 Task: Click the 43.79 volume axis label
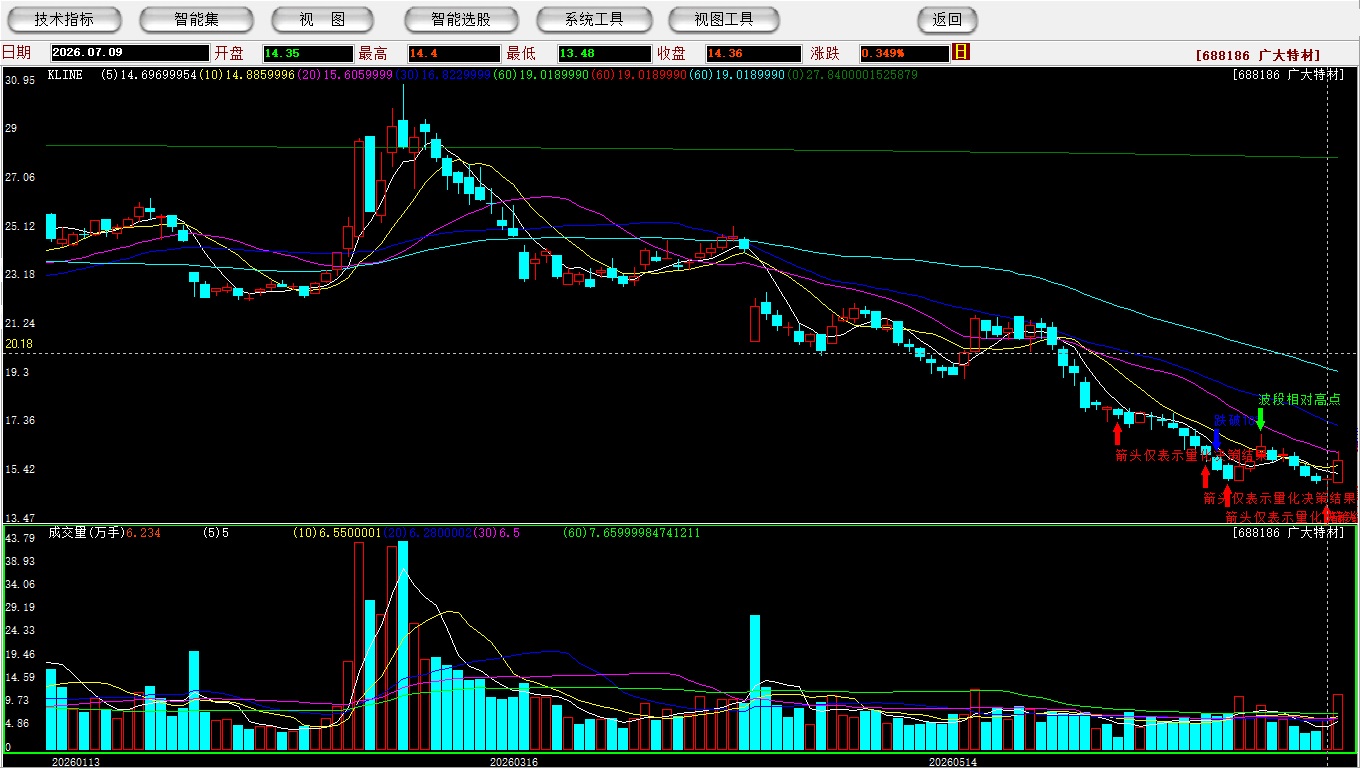[20, 539]
